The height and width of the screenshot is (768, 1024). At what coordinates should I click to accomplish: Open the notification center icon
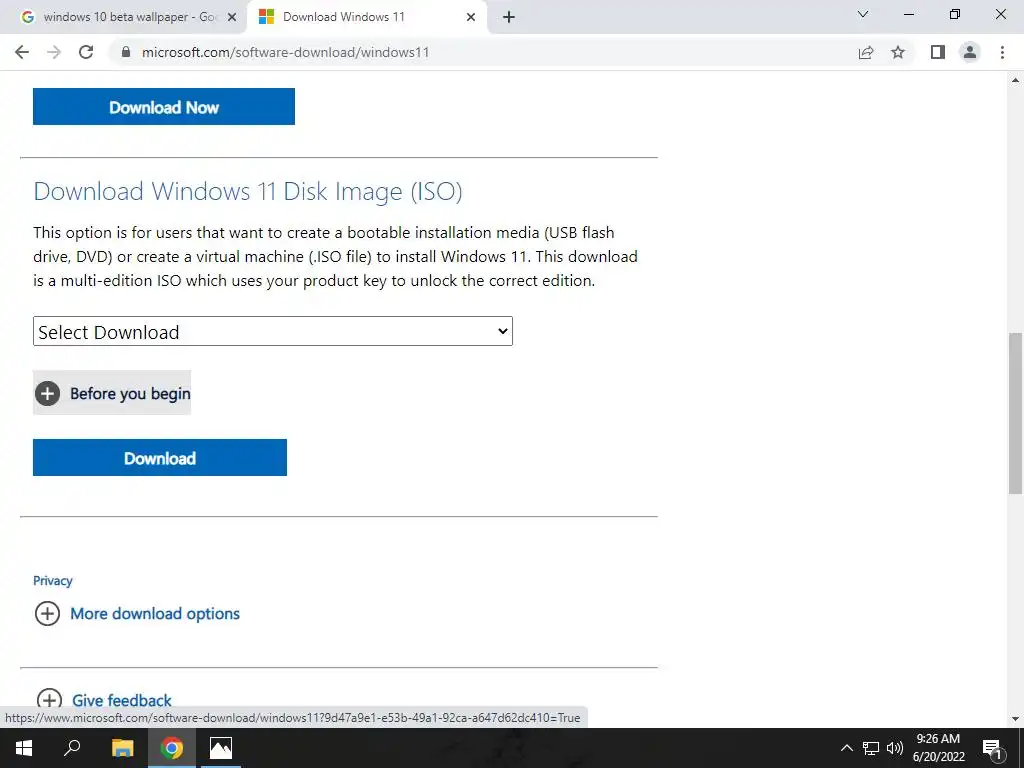[992, 748]
